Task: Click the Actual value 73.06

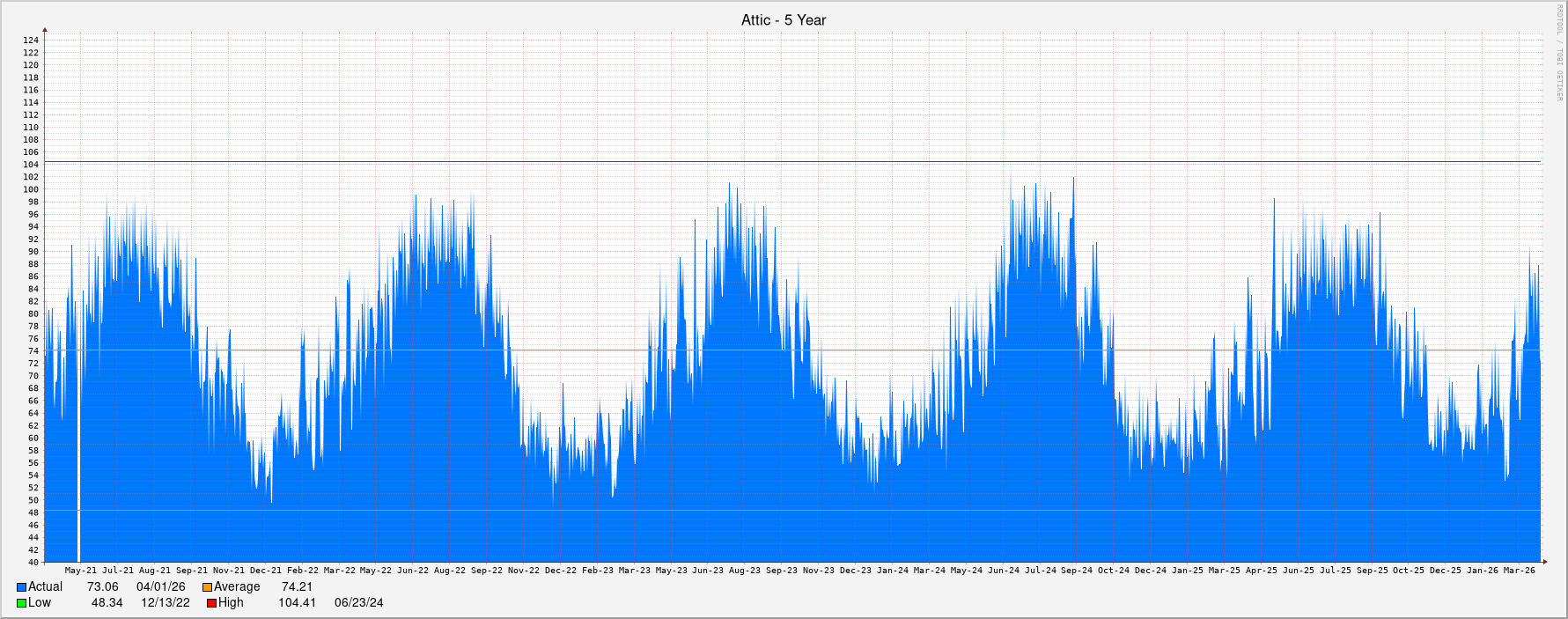Action: point(102,587)
